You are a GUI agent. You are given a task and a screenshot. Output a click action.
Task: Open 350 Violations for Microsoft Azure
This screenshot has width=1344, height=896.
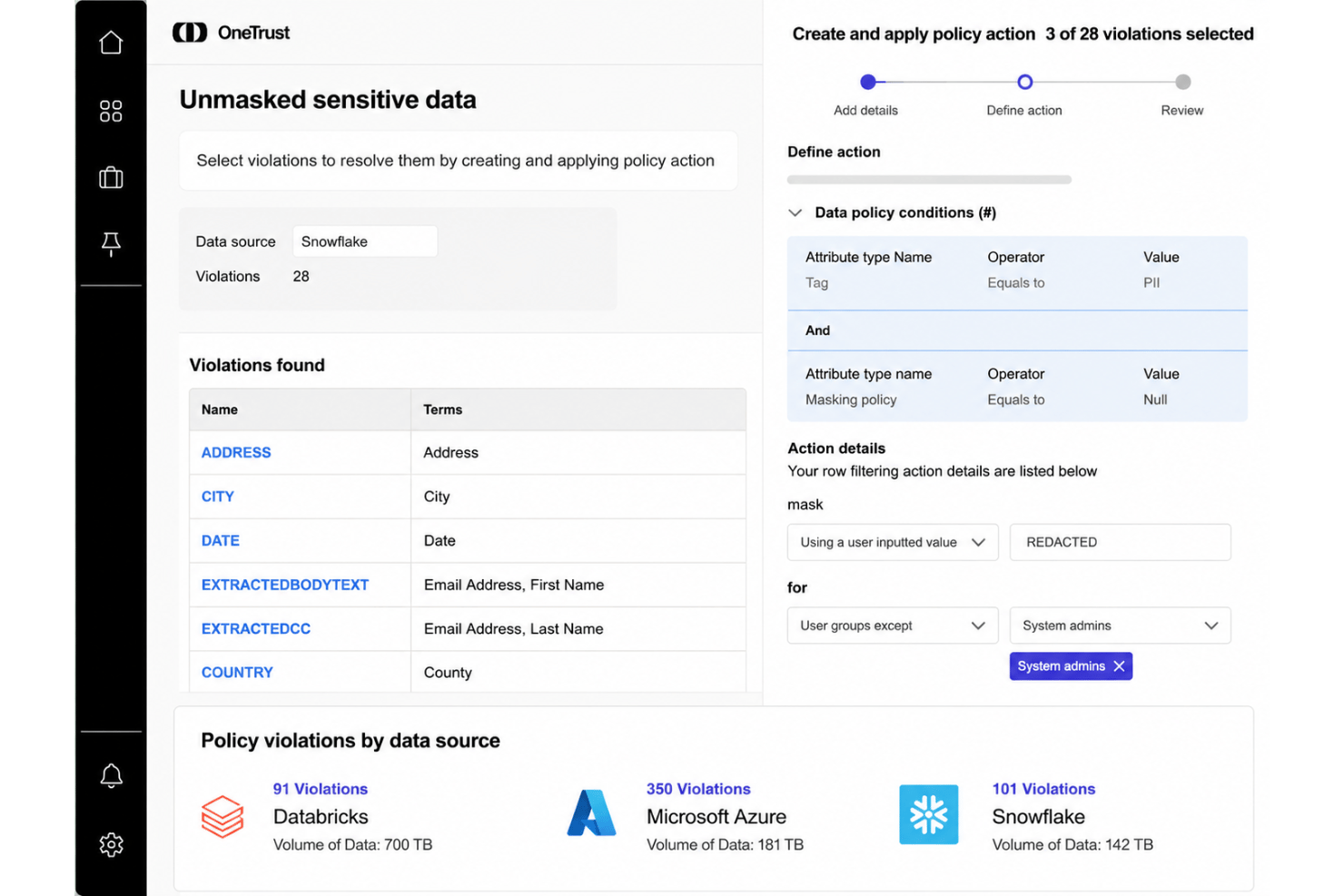(x=698, y=789)
